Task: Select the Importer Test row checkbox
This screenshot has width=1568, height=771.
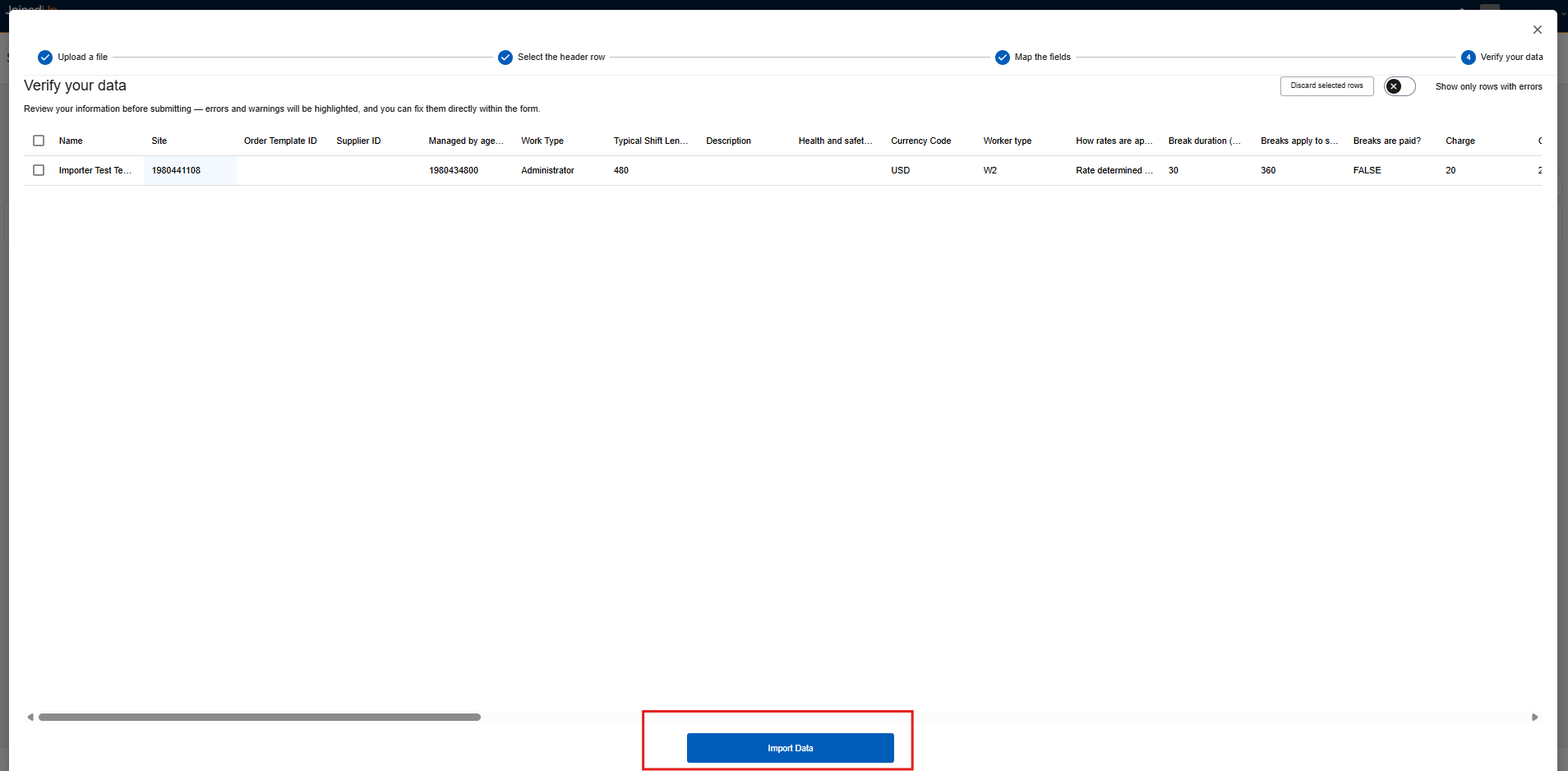Action: pyautogui.click(x=39, y=170)
